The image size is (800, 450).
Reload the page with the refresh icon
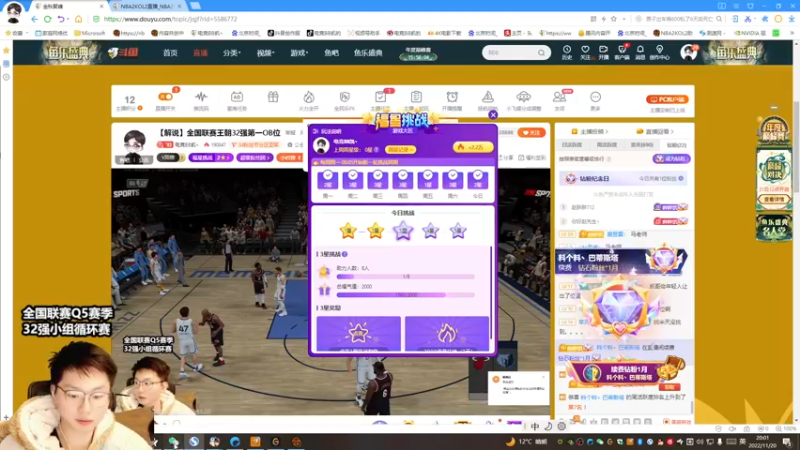47,19
